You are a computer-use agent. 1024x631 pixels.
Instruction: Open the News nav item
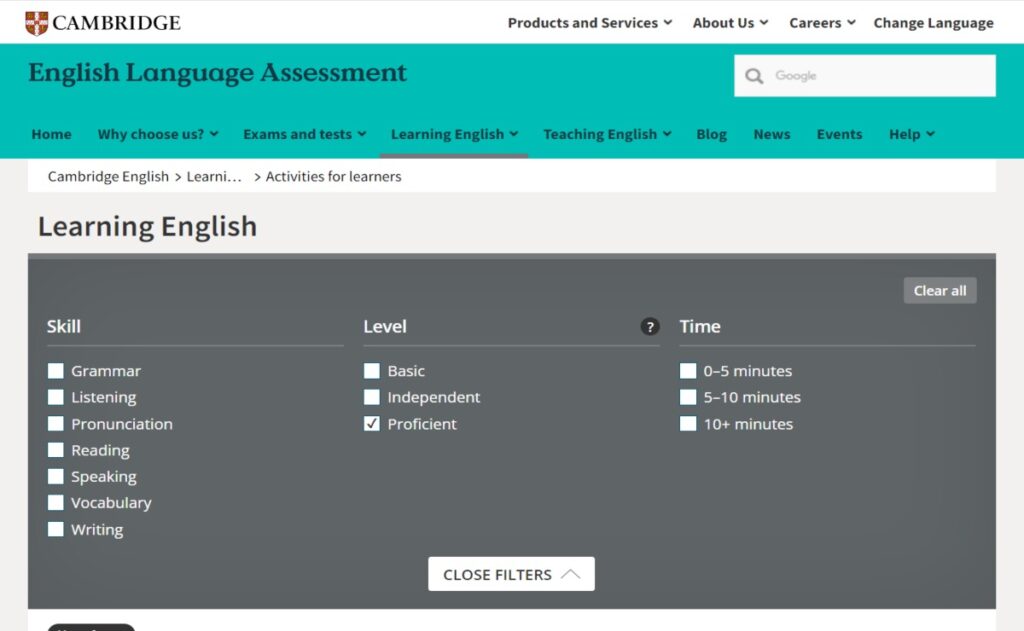coord(772,134)
